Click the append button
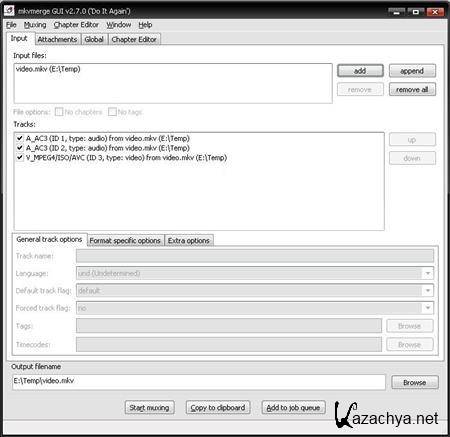This screenshot has height=437, width=450. 412,71
